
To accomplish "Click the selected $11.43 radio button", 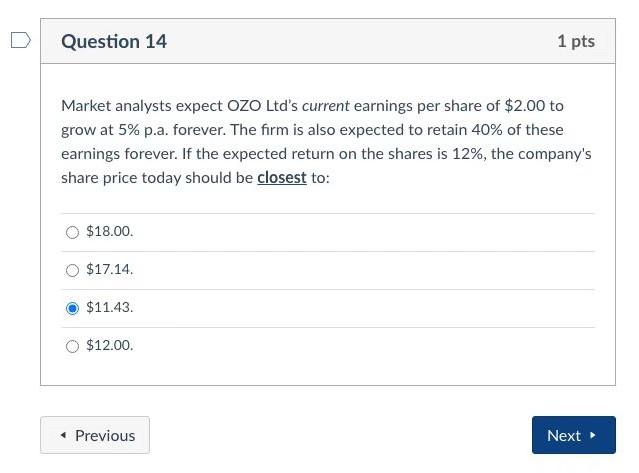I will point(72,308).
